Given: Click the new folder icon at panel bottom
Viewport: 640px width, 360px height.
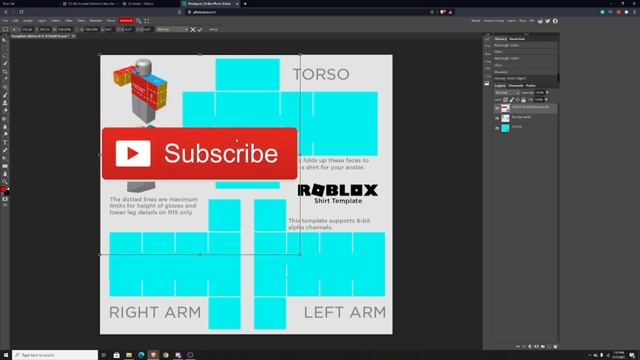Looking at the screenshot, I should tap(542, 346).
